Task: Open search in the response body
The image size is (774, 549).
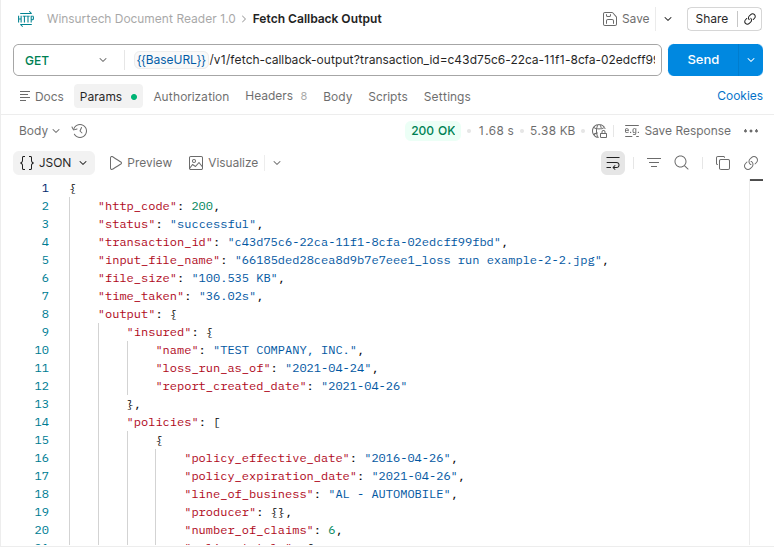Action: 681,163
